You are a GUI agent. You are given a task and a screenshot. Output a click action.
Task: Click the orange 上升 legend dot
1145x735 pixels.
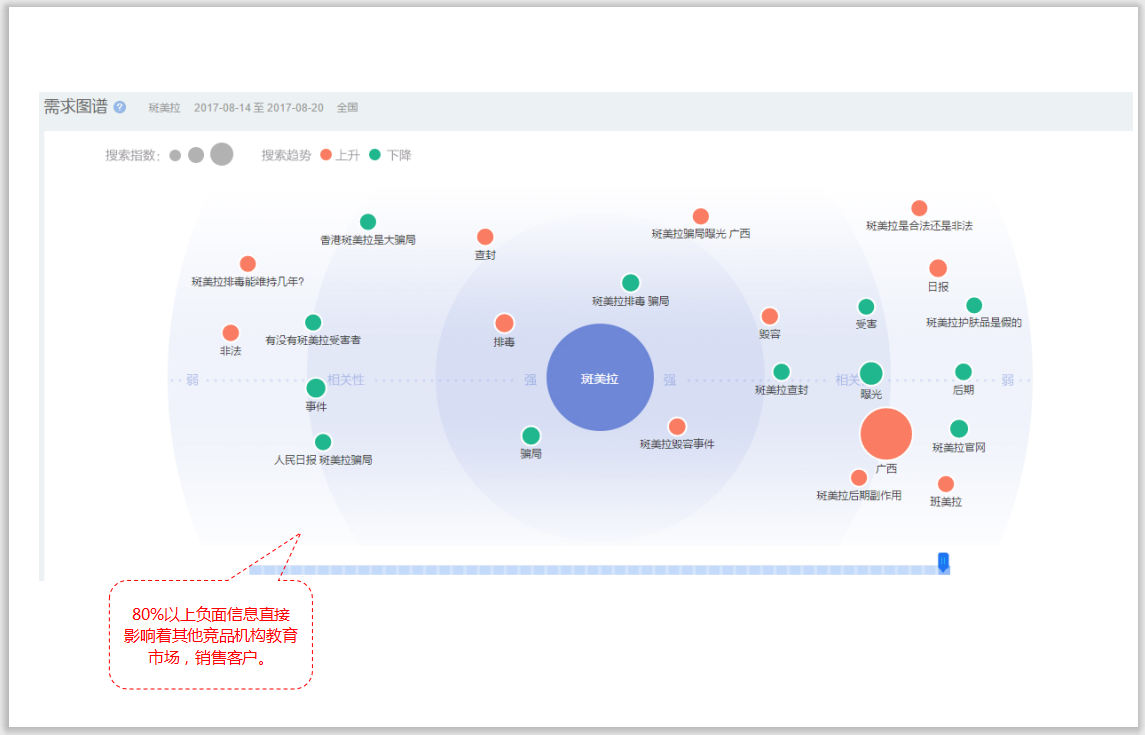(x=326, y=155)
